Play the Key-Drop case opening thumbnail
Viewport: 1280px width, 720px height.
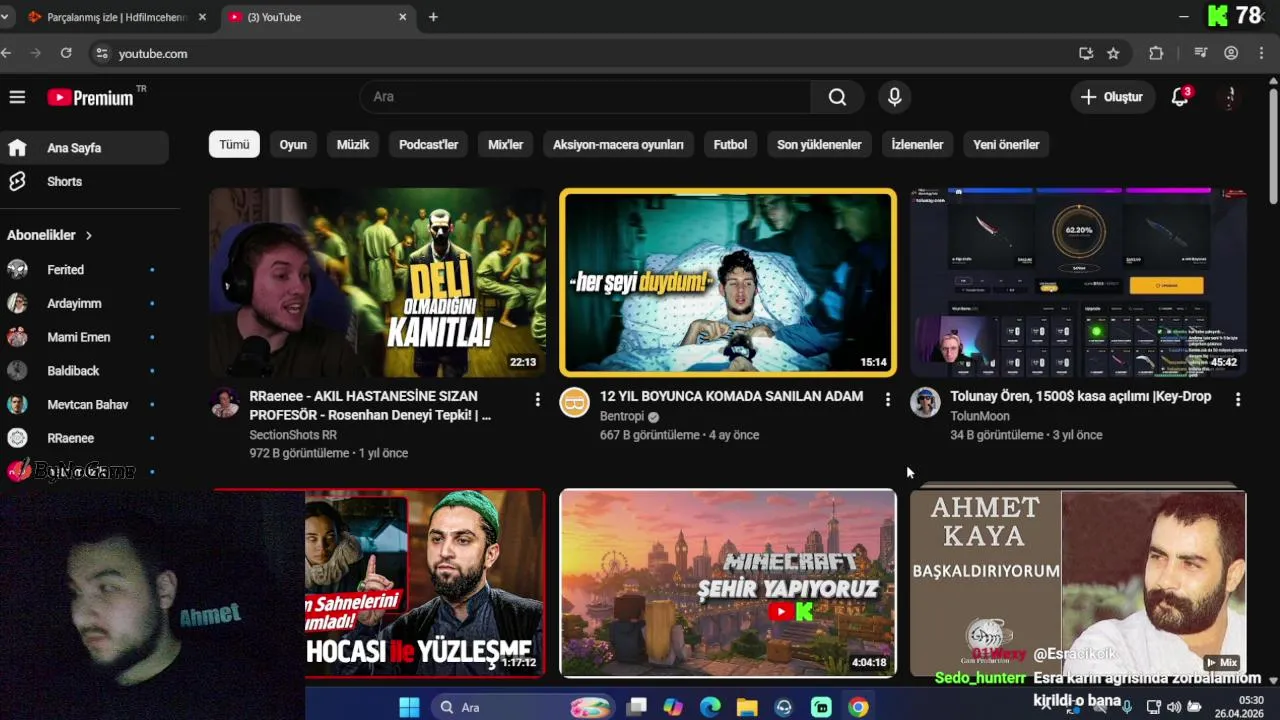[x=1078, y=283]
